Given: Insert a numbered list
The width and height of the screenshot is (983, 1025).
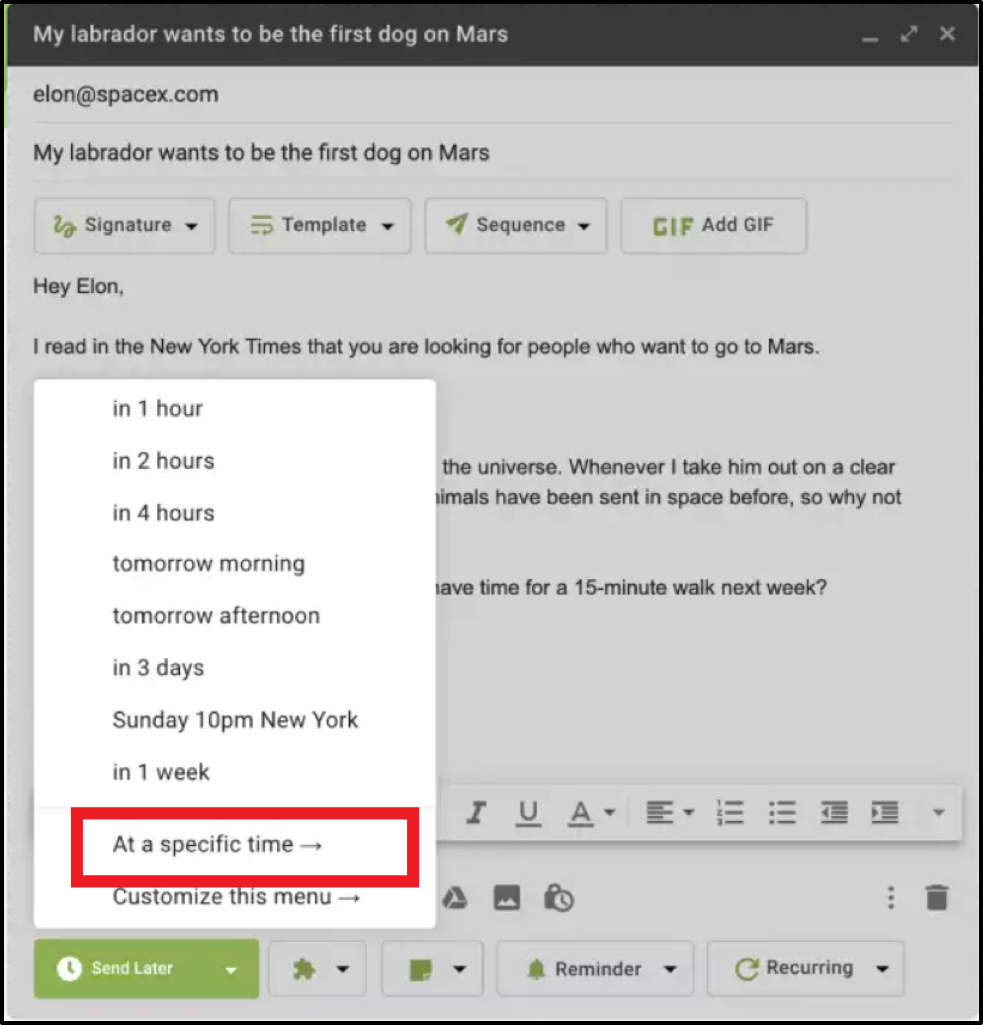Looking at the screenshot, I should pos(731,814).
